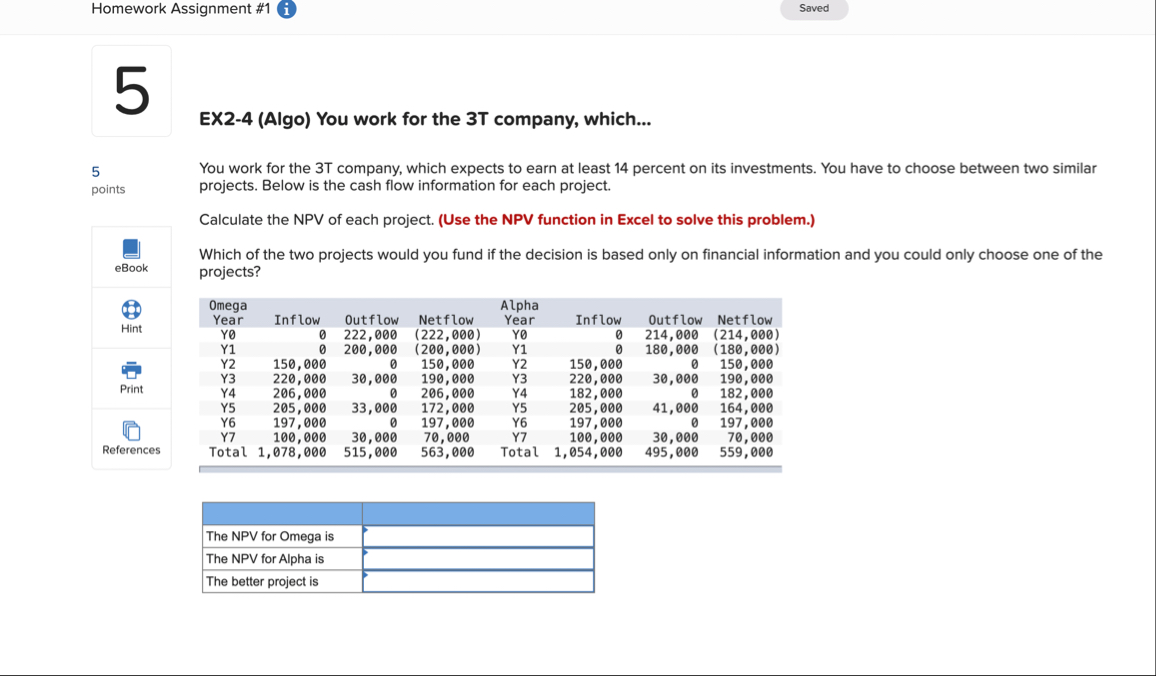This screenshot has width=1156, height=676.
Task: Click the NPV for Alpha input field
Action: [478, 558]
